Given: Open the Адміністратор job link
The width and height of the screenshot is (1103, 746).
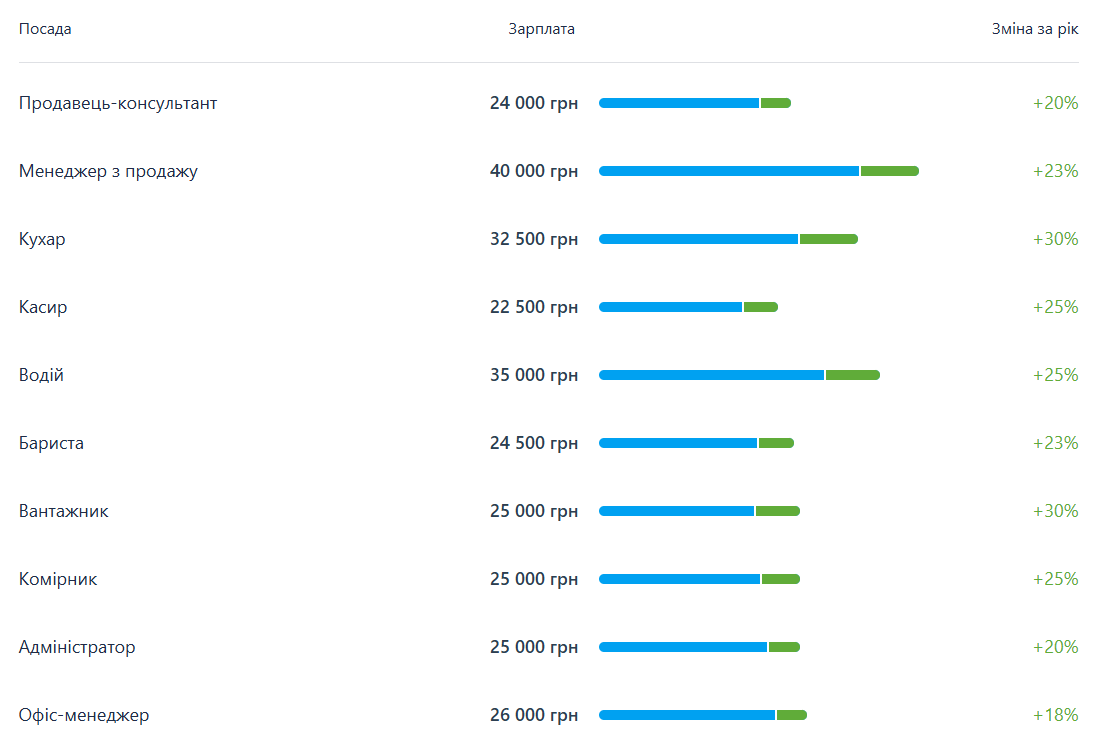Looking at the screenshot, I should tap(77, 647).
